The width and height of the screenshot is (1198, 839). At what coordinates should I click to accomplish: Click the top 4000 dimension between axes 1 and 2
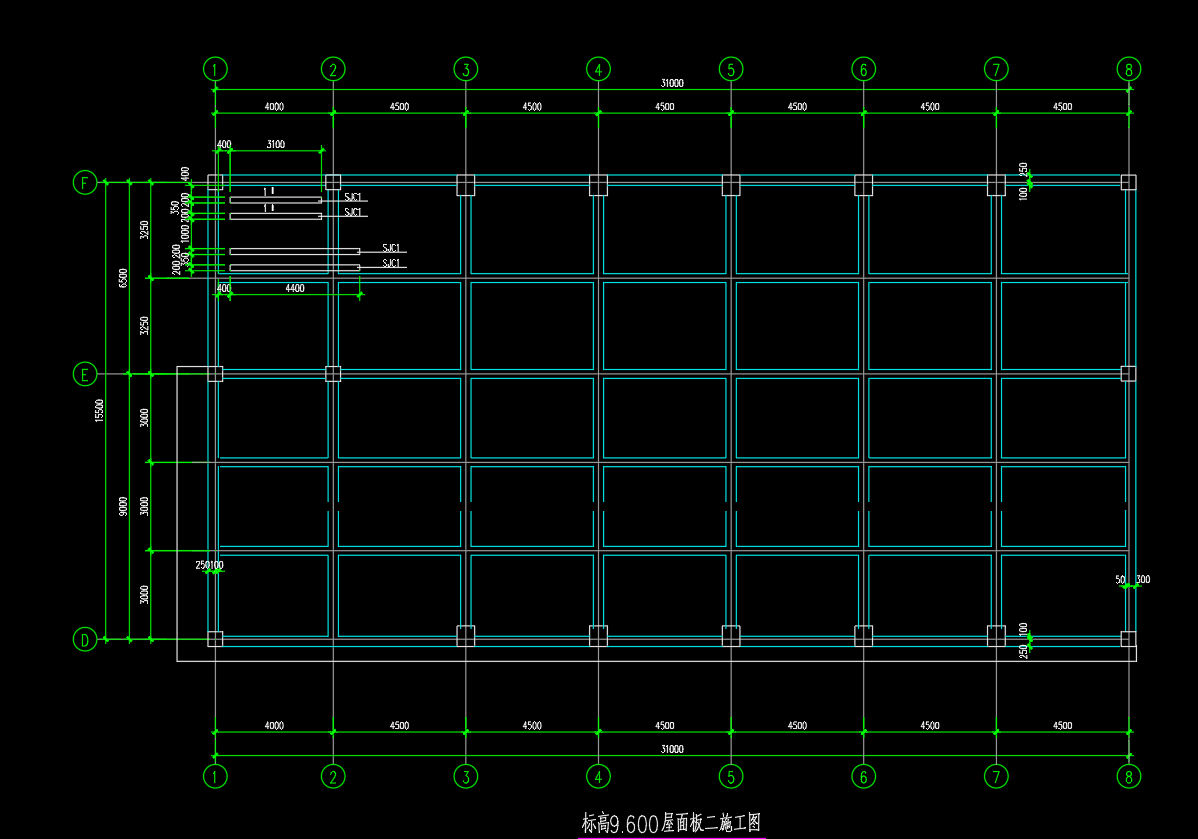point(274,107)
